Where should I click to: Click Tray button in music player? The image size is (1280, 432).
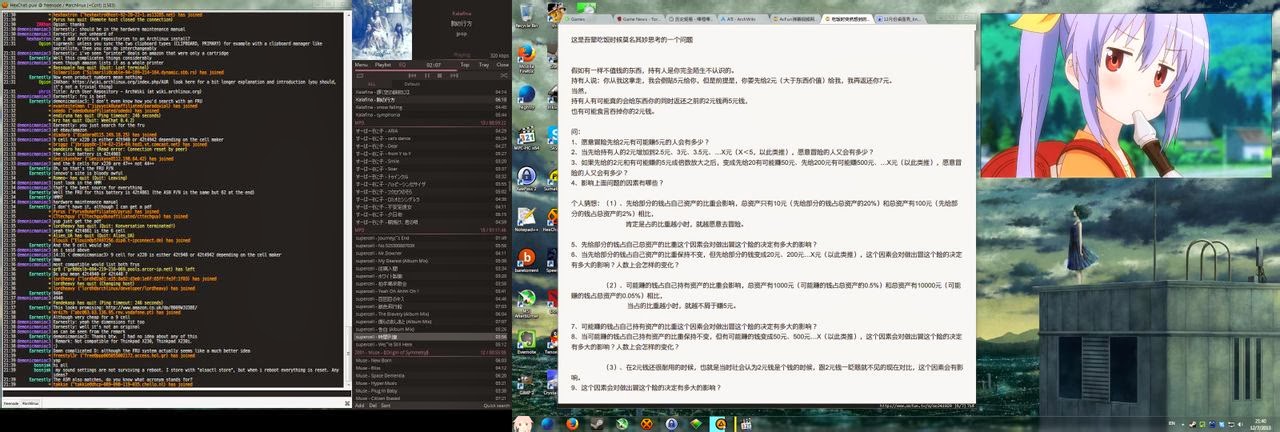coord(484,64)
